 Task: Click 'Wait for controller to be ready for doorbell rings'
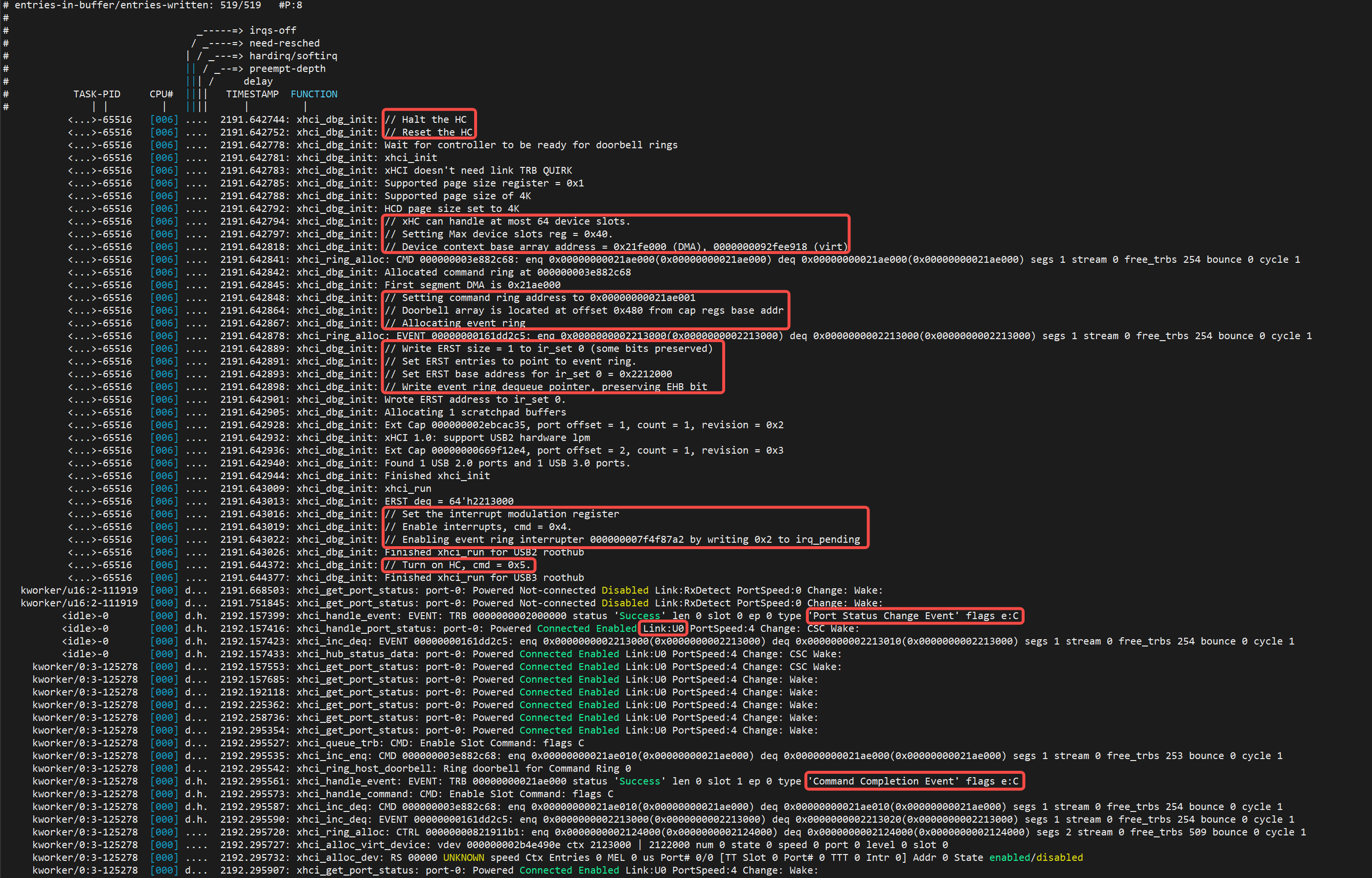coord(531,145)
